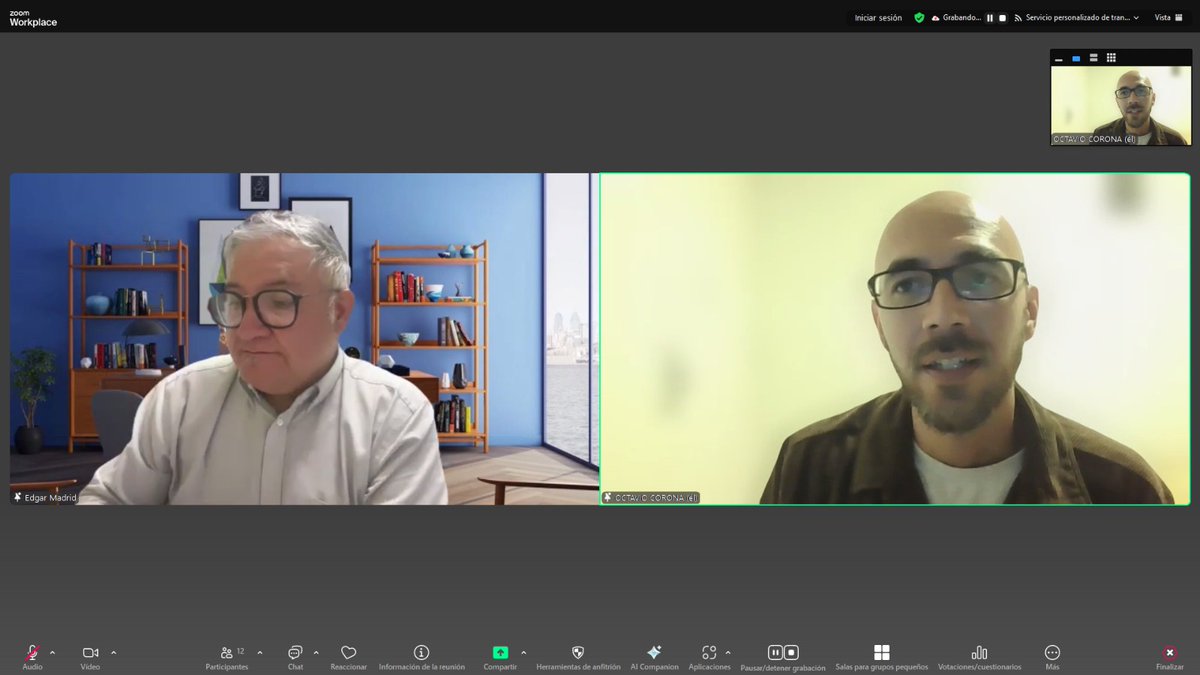Show Información de la reunión

pos(421,656)
